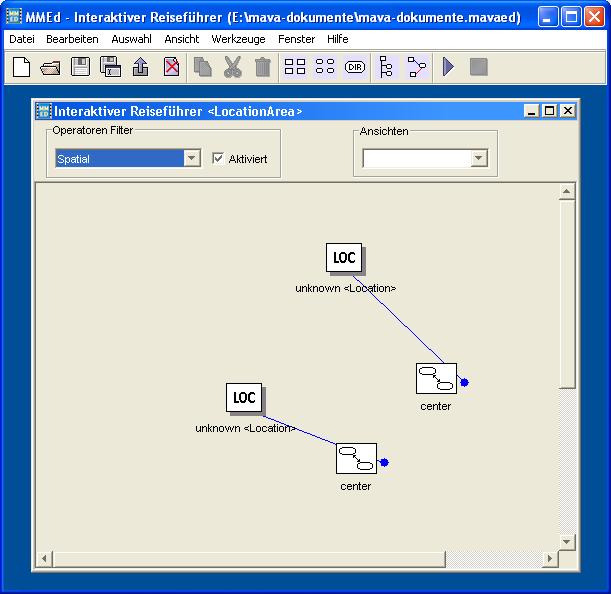Screen dimensions: 611x594
Task: Open the Bearbeiten menu
Action: tap(72, 39)
